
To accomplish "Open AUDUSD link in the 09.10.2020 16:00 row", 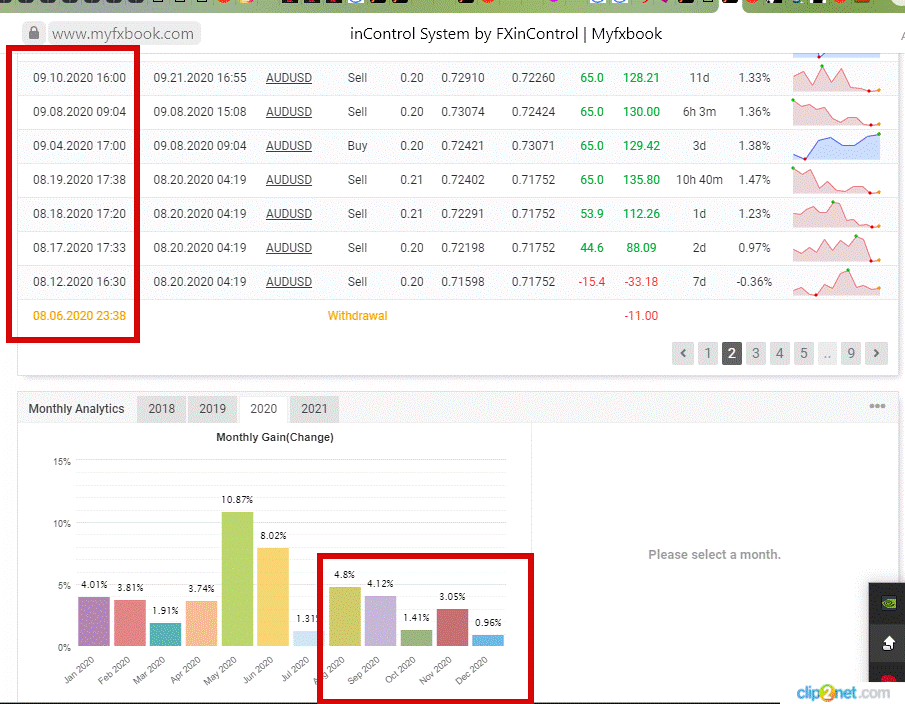I will click(289, 78).
